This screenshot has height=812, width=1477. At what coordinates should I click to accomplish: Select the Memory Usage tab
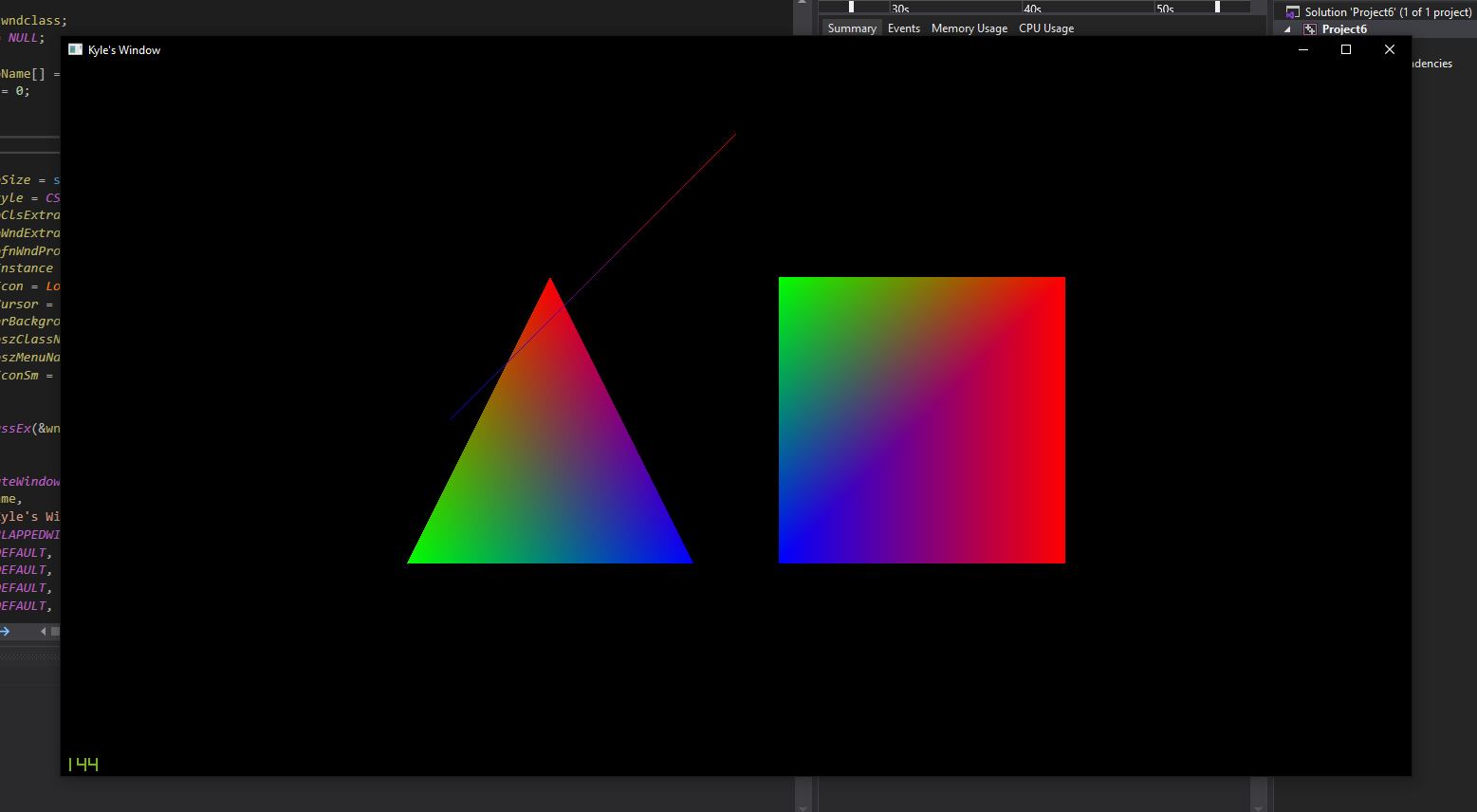(x=969, y=28)
